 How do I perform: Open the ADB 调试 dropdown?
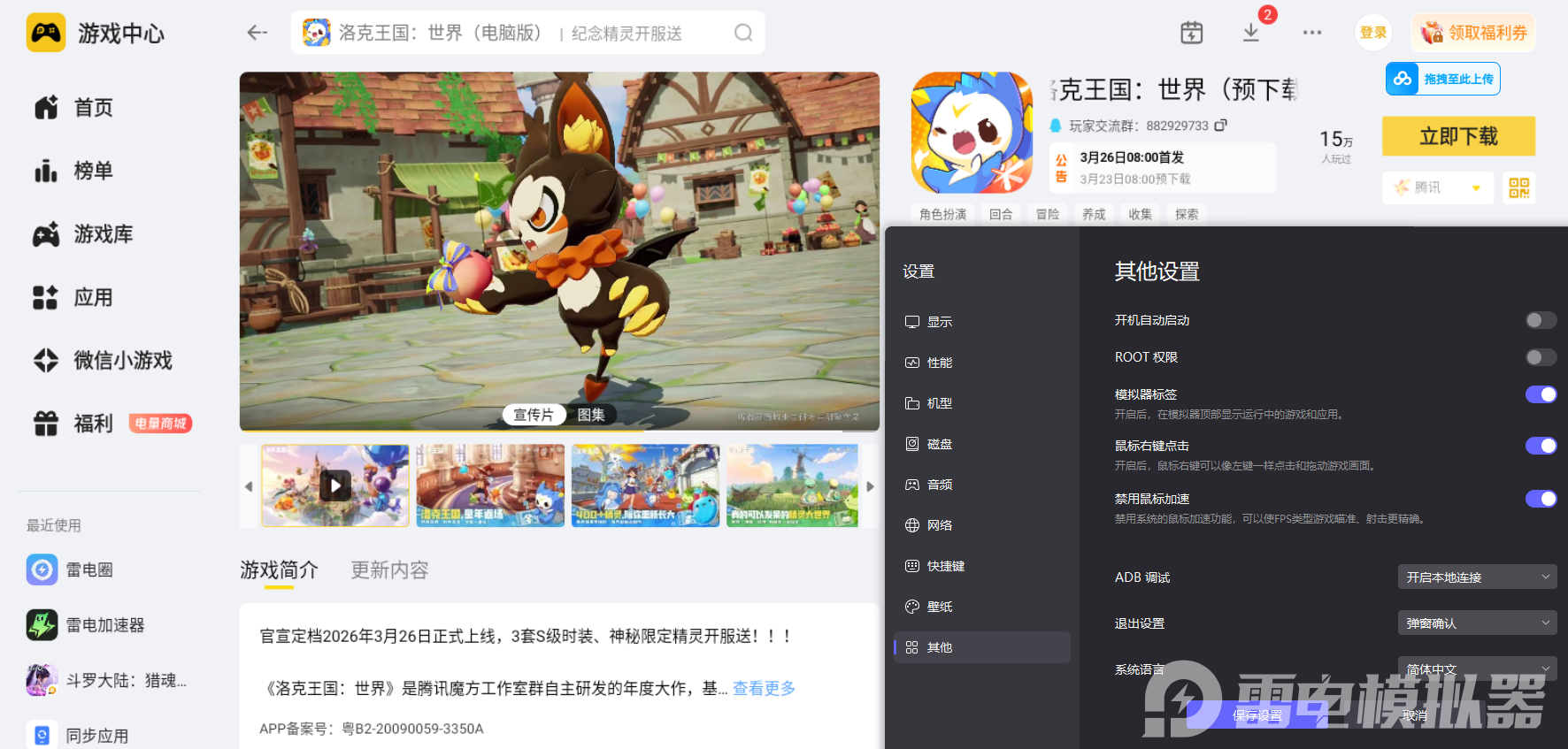(x=1477, y=577)
